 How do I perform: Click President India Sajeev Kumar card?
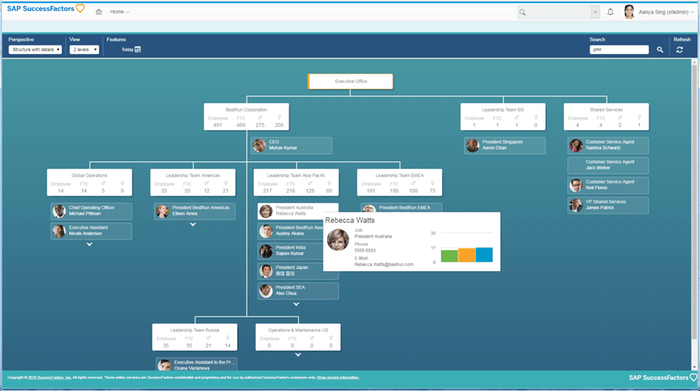coord(290,250)
